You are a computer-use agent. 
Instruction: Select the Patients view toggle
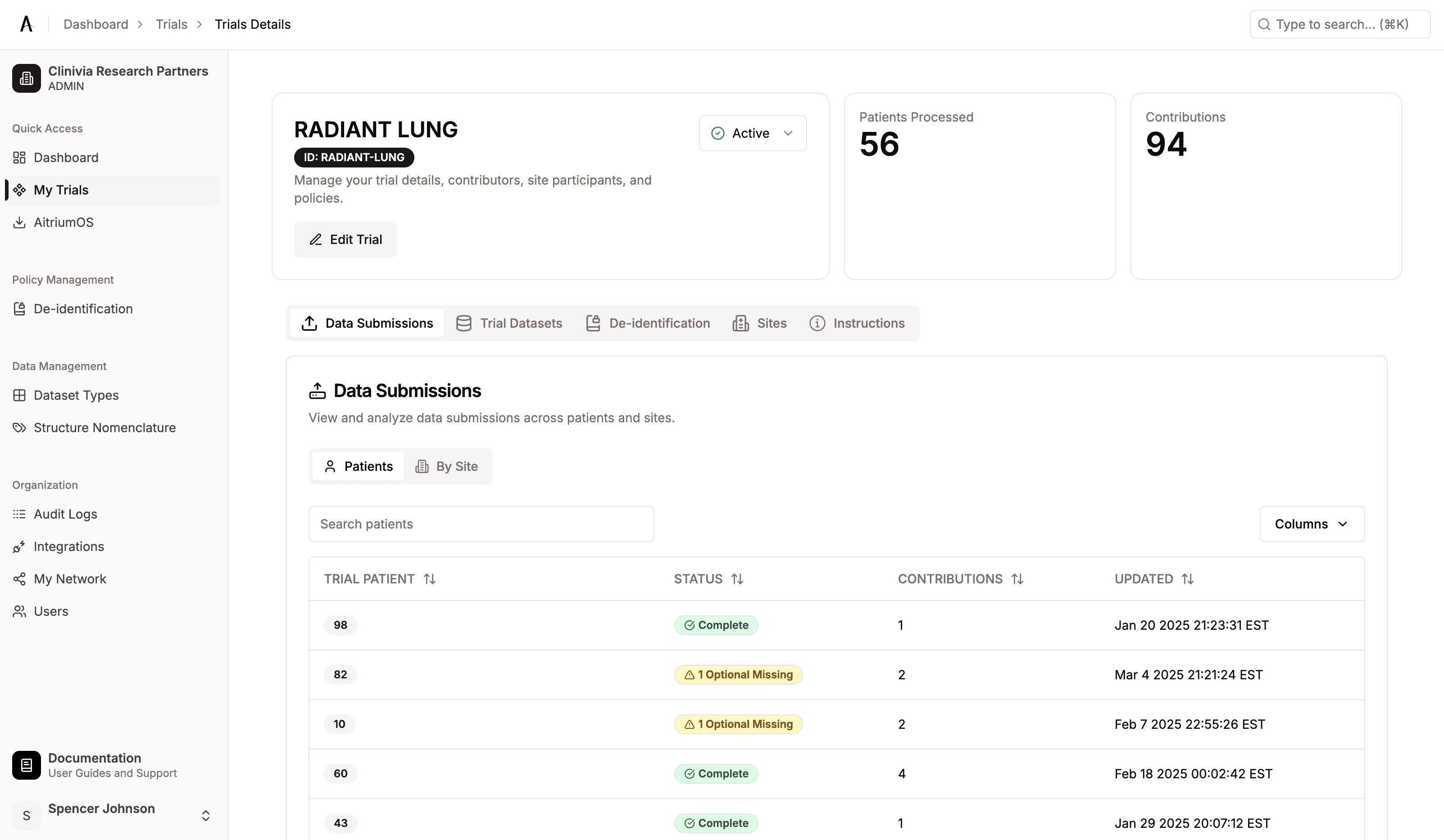coord(359,467)
